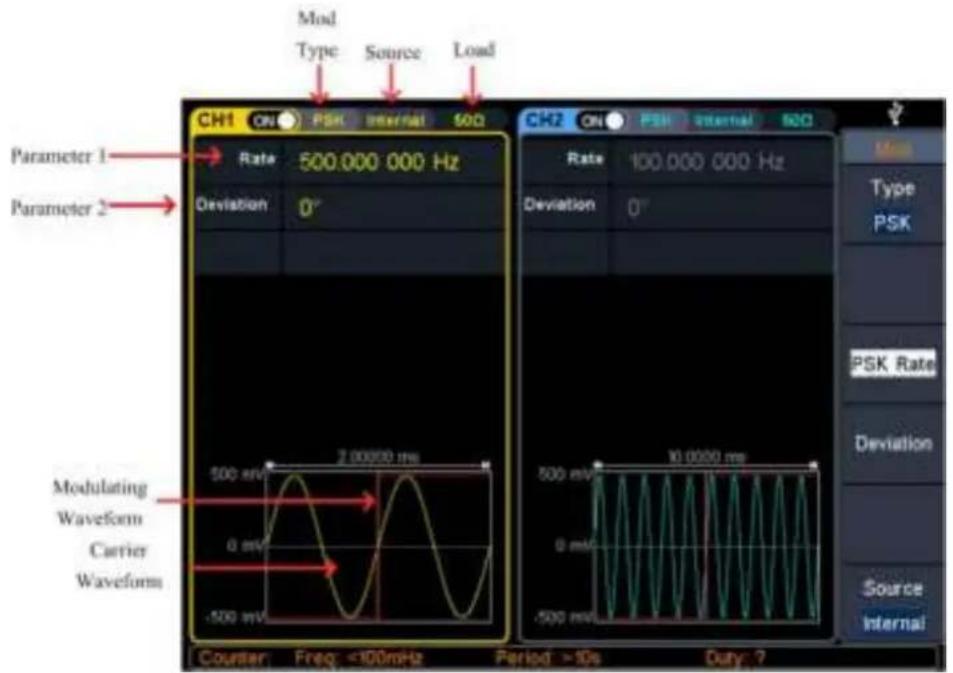Click the Duty reading in status bar

735,657
